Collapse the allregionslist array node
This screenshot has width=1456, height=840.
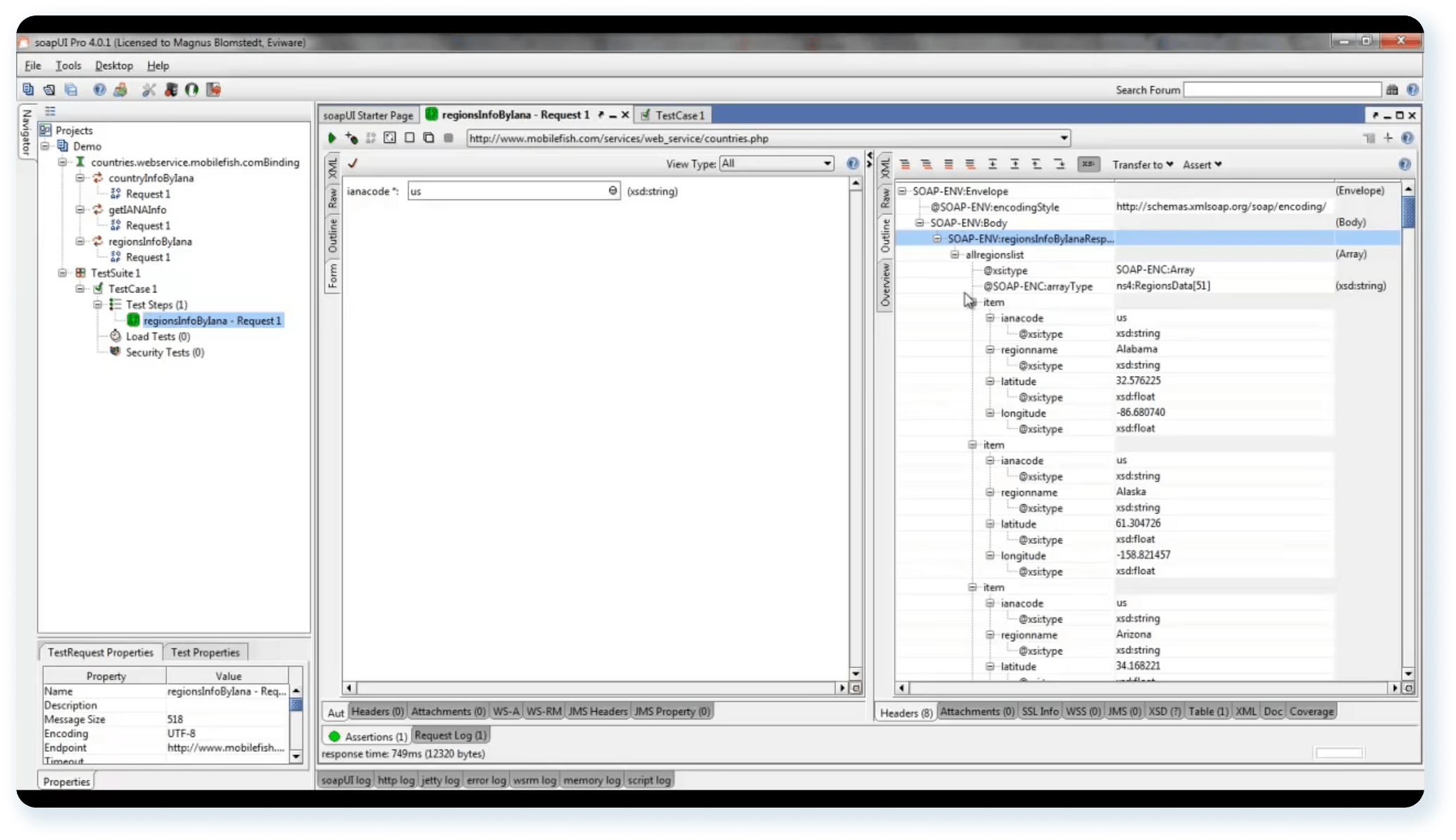click(x=955, y=254)
